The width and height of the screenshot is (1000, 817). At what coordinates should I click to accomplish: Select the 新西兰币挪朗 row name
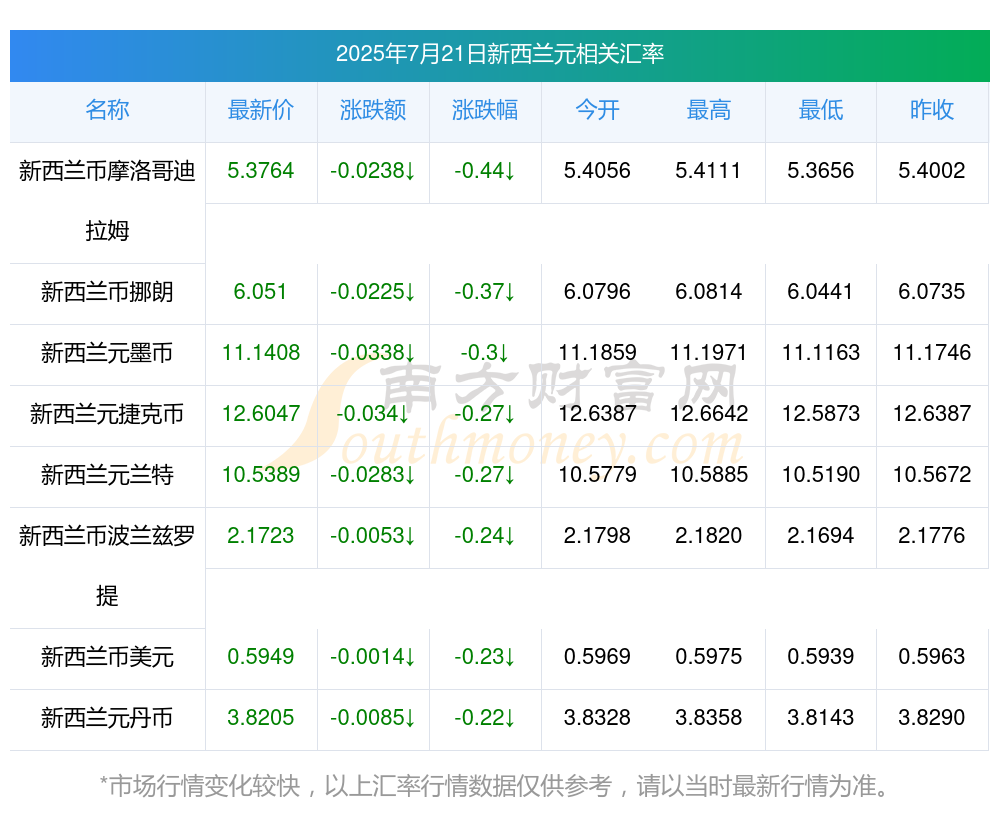point(107,292)
